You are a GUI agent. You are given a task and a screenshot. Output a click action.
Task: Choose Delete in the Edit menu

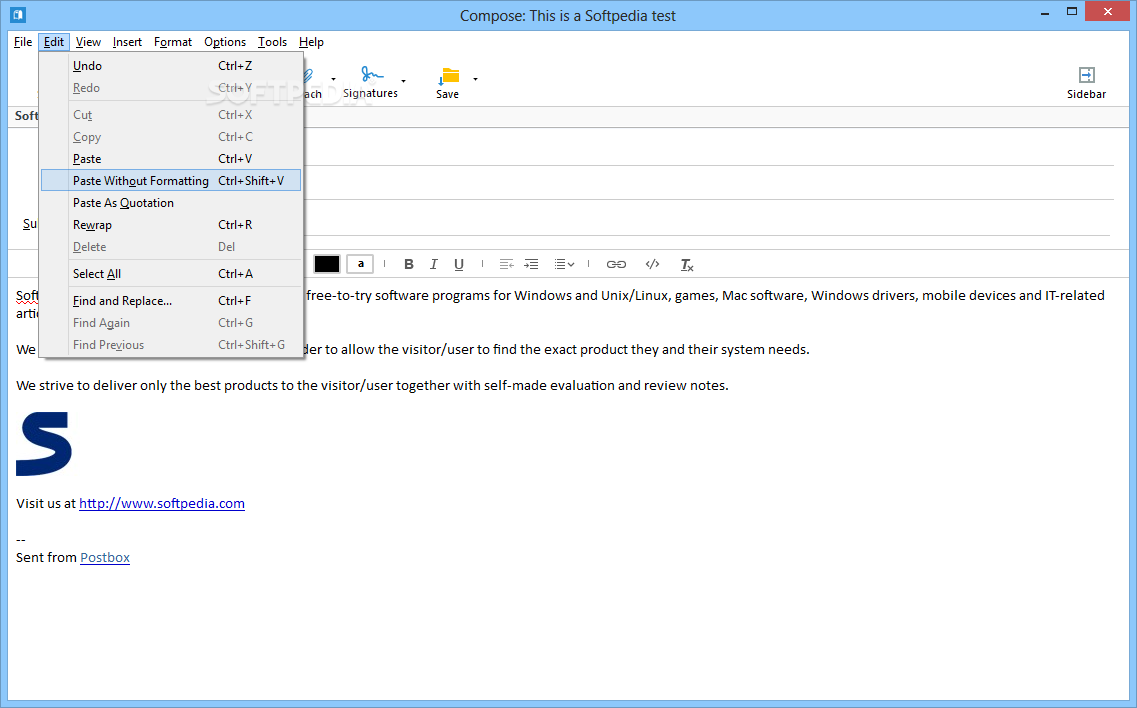(171, 247)
